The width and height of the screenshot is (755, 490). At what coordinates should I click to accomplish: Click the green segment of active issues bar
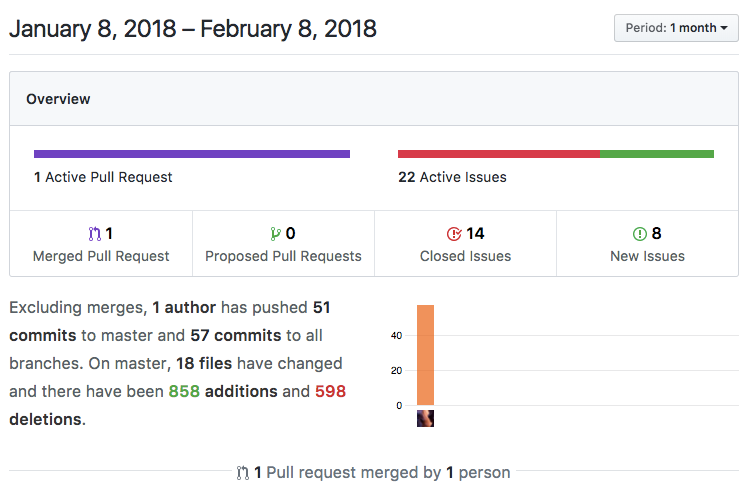click(x=657, y=154)
